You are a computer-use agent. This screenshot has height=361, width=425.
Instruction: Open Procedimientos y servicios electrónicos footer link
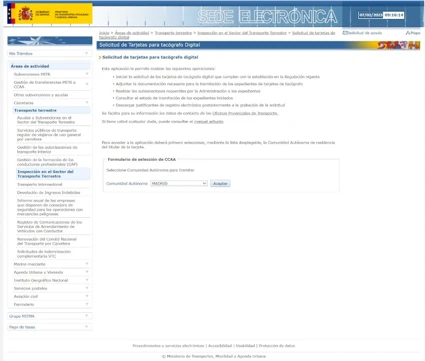pyautogui.click(x=168, y=346)
